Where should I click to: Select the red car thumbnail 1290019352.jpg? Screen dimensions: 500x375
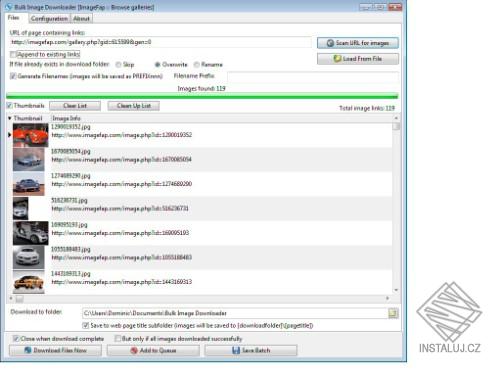(x=30, y=135)
